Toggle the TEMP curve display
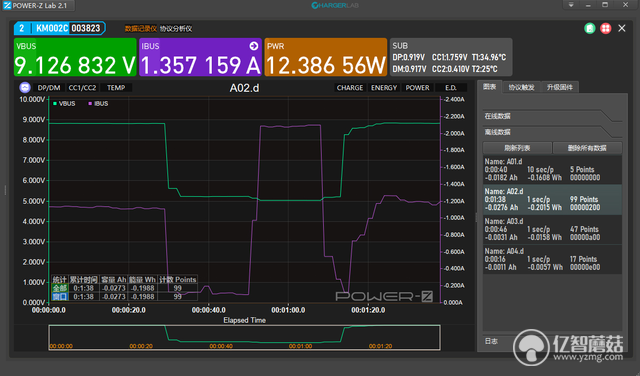 [116, 88]
